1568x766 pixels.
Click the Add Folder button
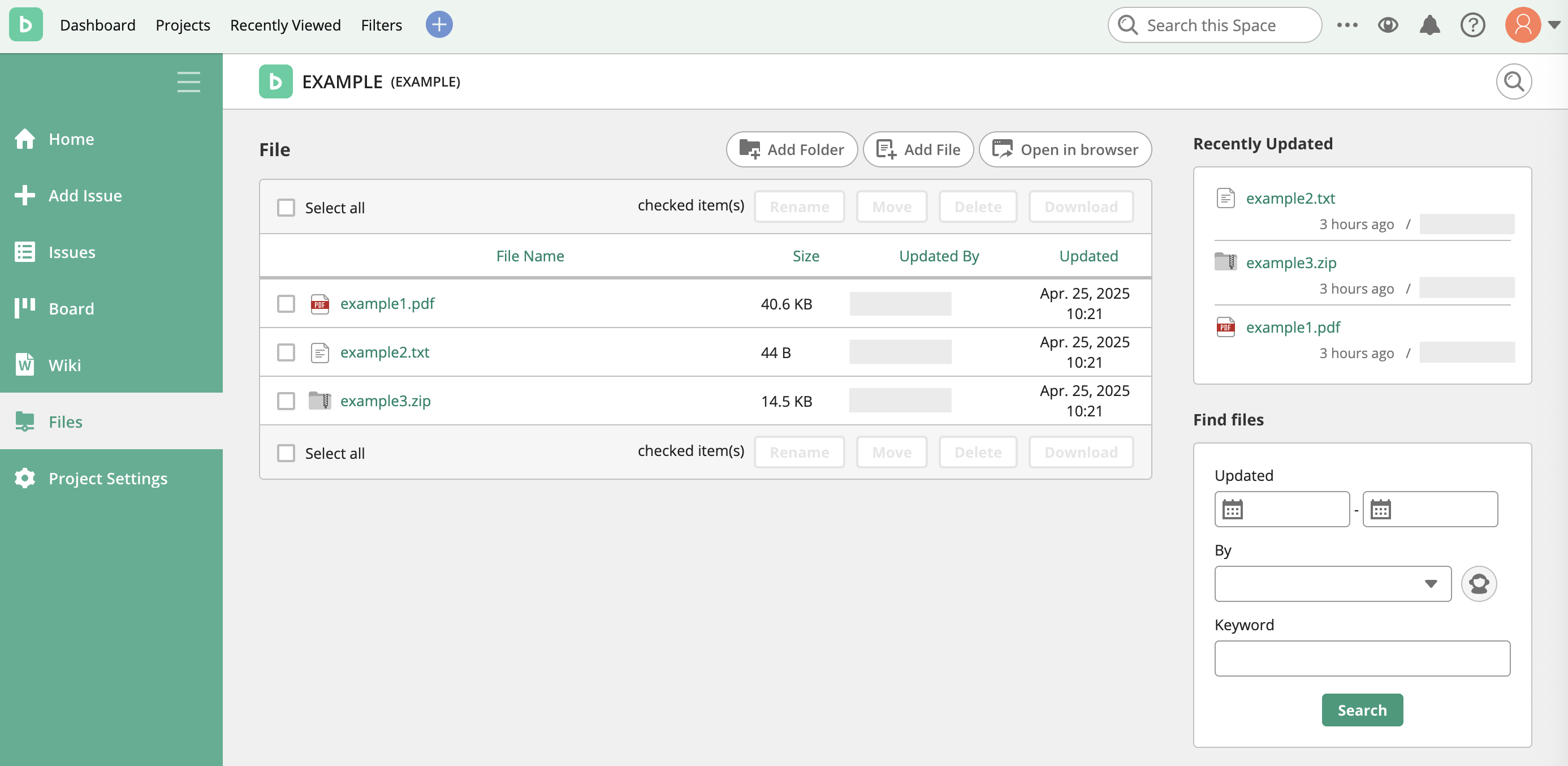tap(791, 149)
